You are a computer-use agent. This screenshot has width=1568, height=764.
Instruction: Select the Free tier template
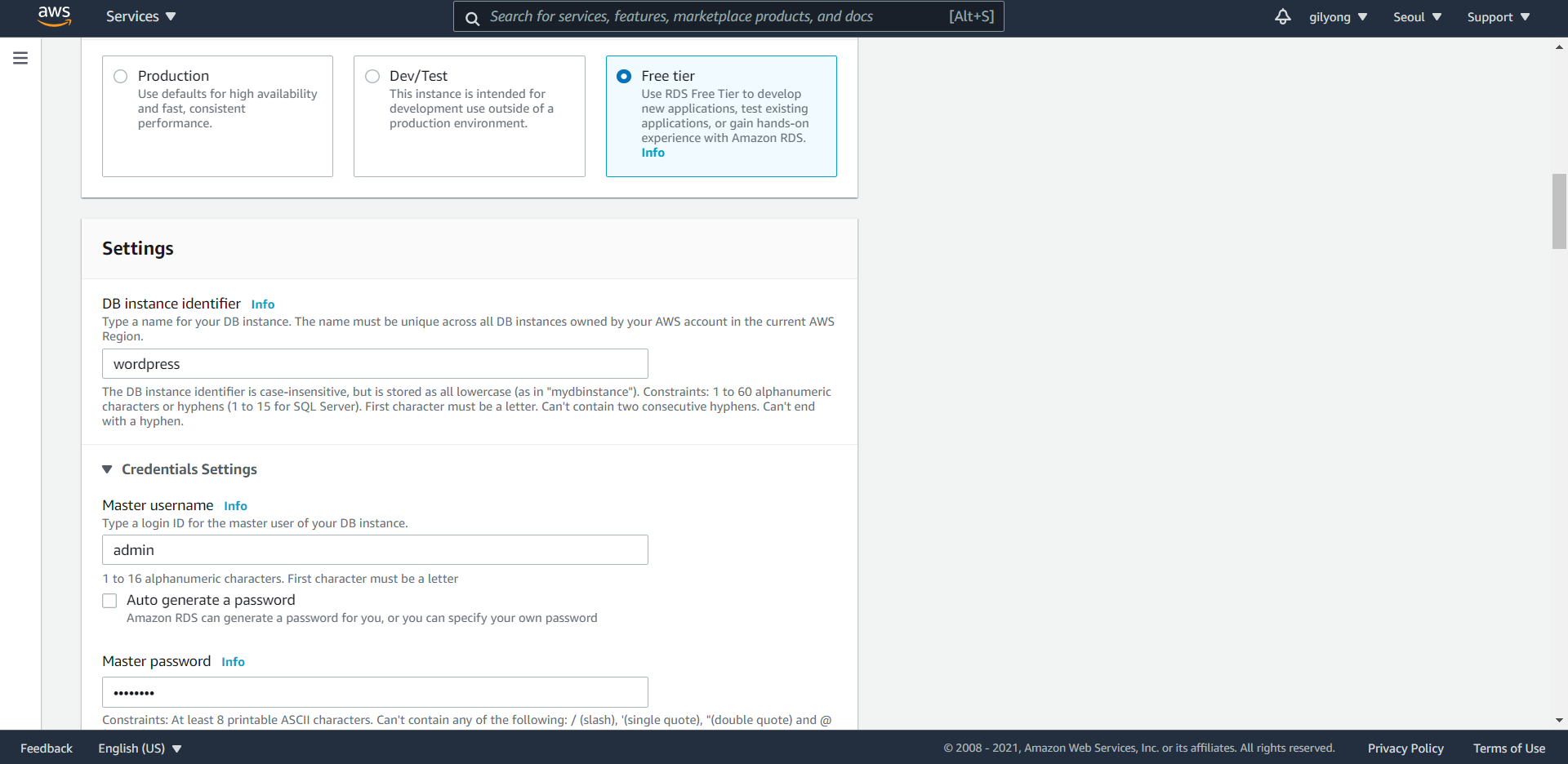tap(624, 76)
